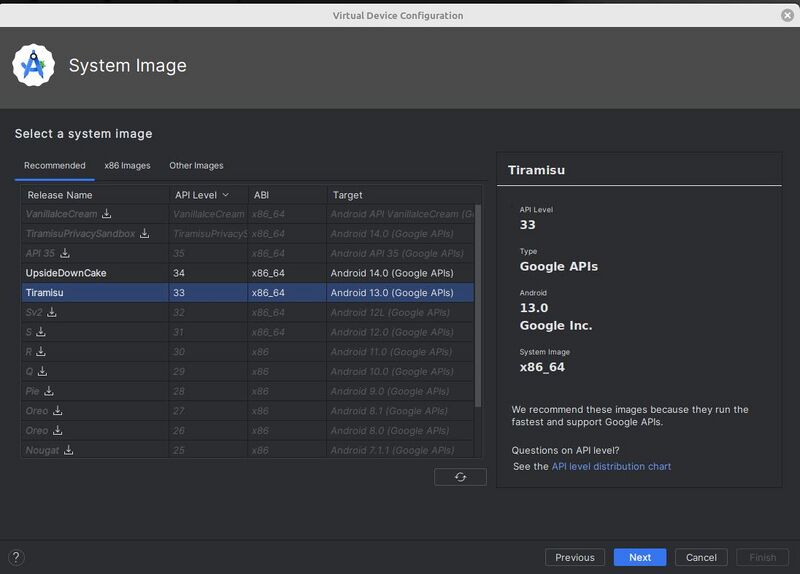Select the Tiramisu release row
The height and width of the screenshot is (574, 800).
click(247, 292)
